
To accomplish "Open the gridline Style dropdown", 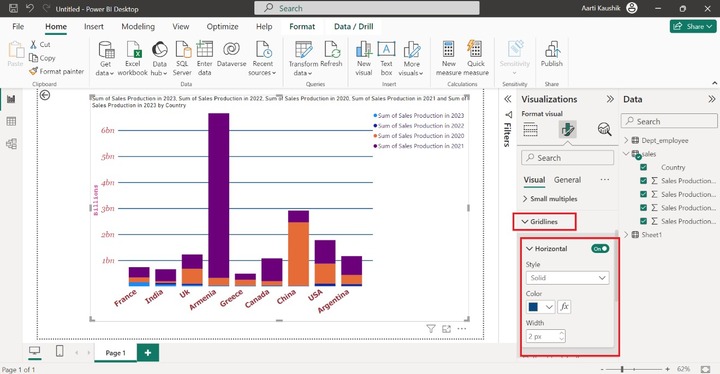I will (568, 278).
